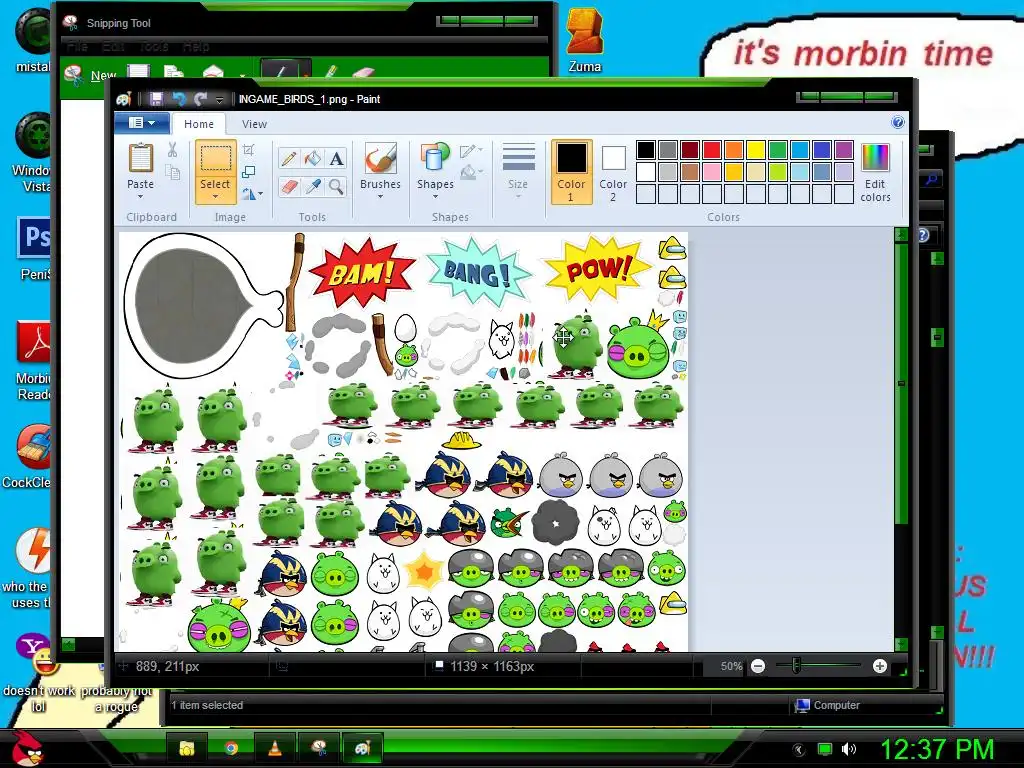This screenshot has height=768, width=1024.
Task: Pick the orange color swatch
Action: pyautogui.click(x=734, y=150)
